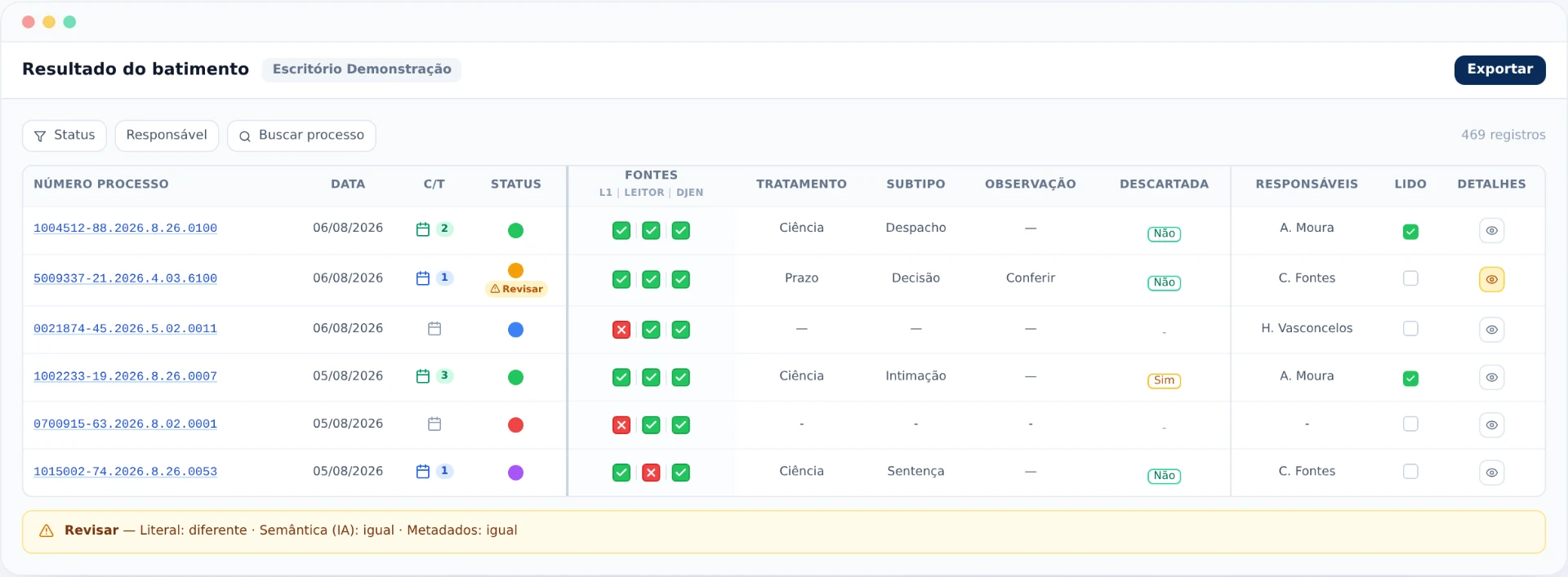
Task: Click the Sim descartada badge for 1002233-19.2026.8.26.0007
Action: click(1164, 380)
